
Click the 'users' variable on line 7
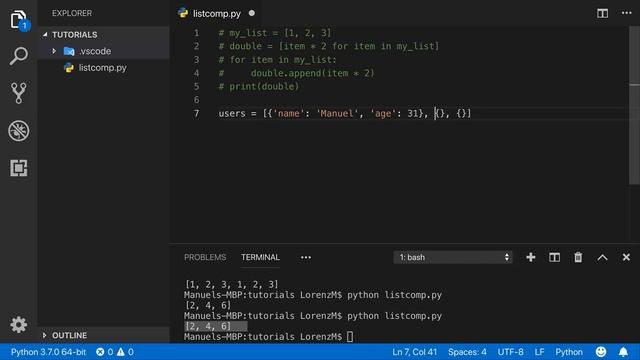pos(232,113)
